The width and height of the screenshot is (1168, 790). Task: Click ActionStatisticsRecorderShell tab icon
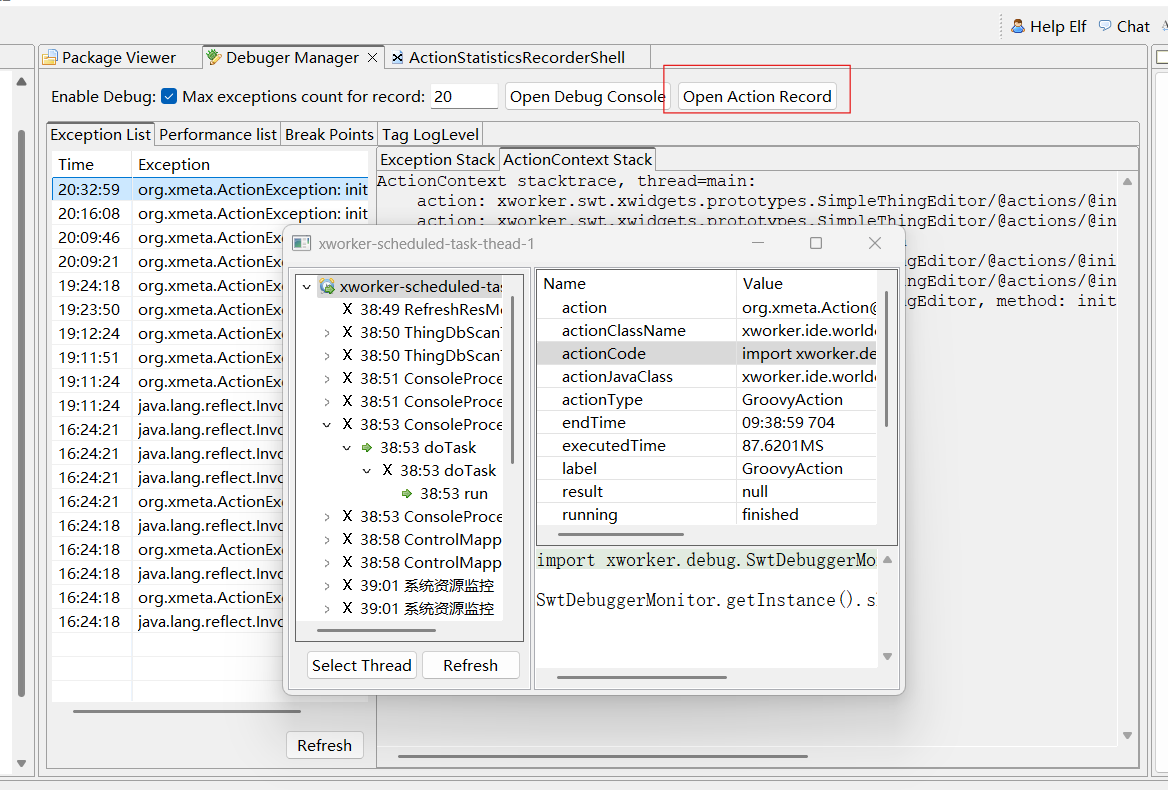[x=398, y=57]
